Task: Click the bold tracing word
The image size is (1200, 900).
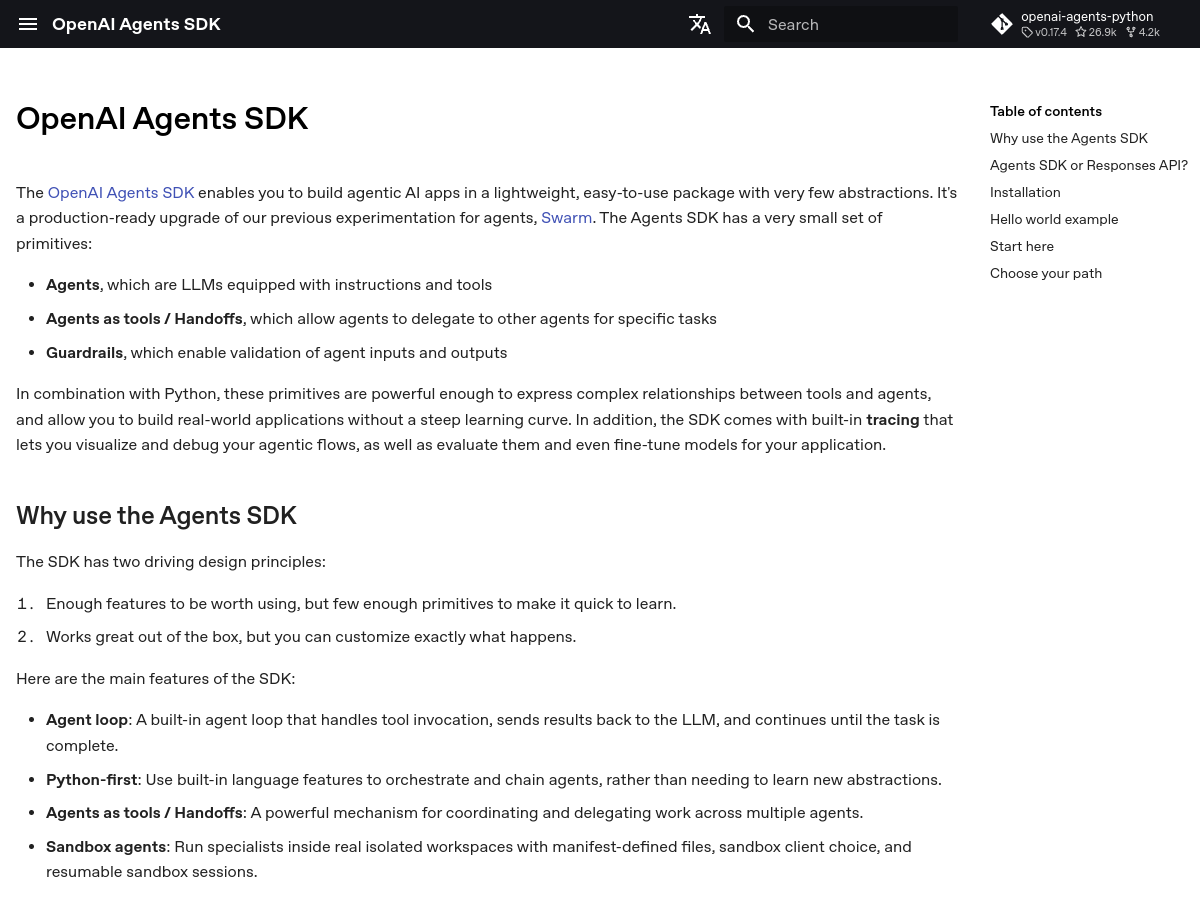Action: click(x=892, y=419)
